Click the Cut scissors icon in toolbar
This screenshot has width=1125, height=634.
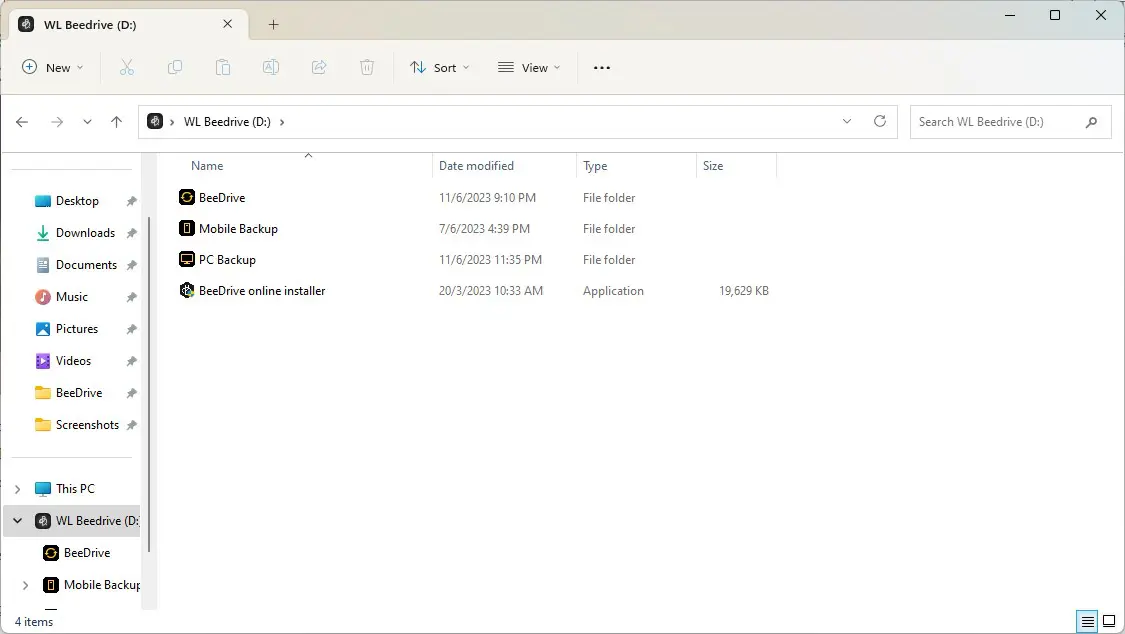click(x=126, y=67)
